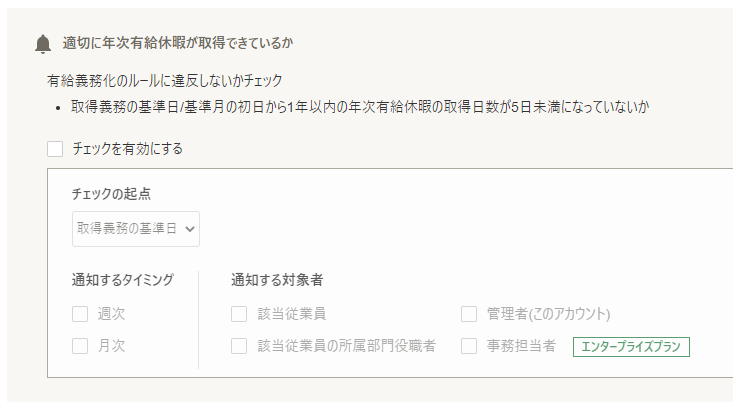Click the 事務担当者 label text
The width and height of the screenshot is (733, 410).
coord(521,346)
